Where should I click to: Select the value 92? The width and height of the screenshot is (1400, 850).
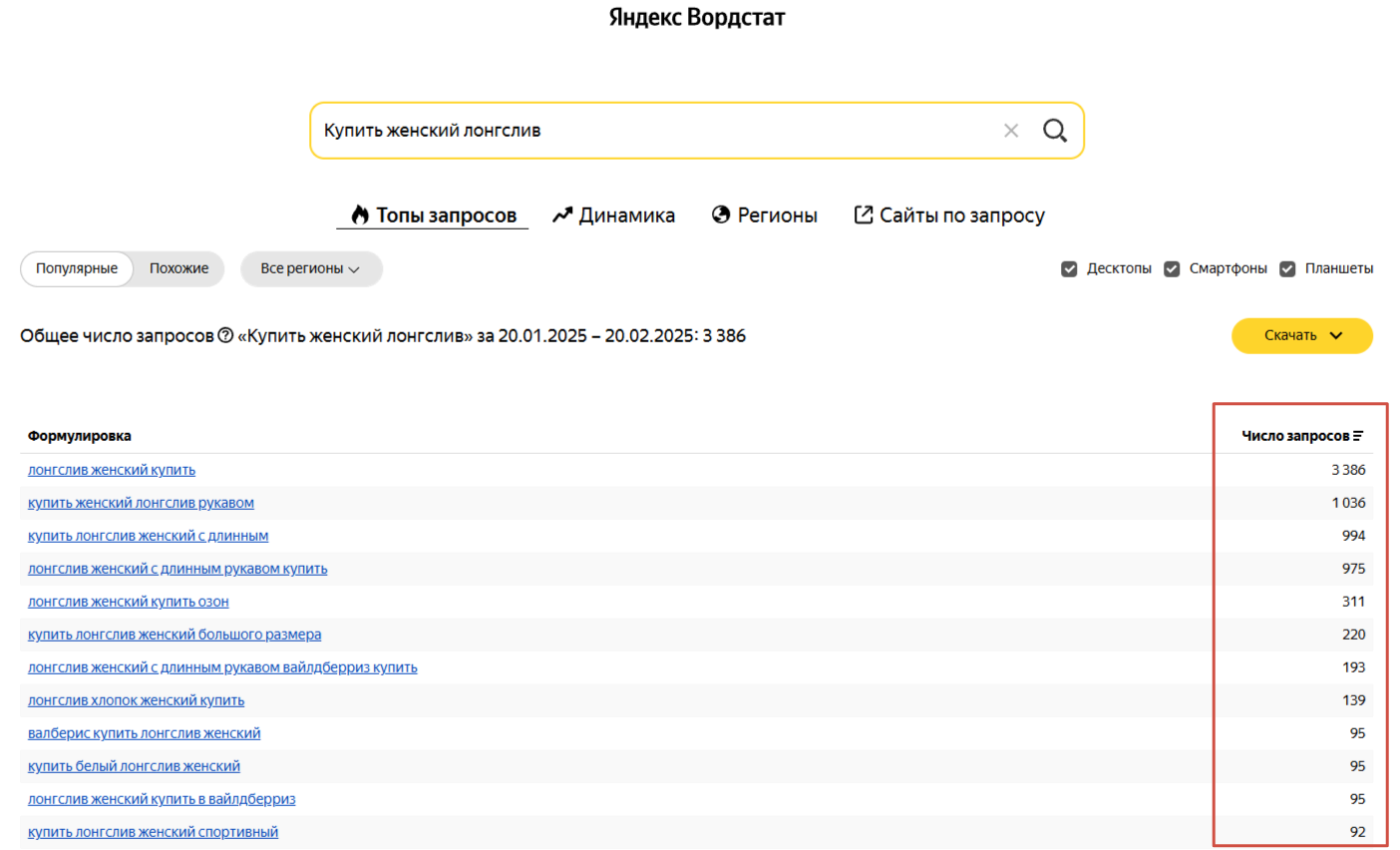(1357, 832)
